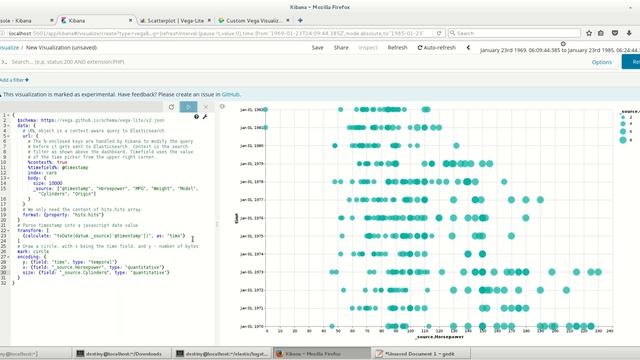Open the Auto-refresh settings
Screen dimensions: 640x360
click(436, 48)
